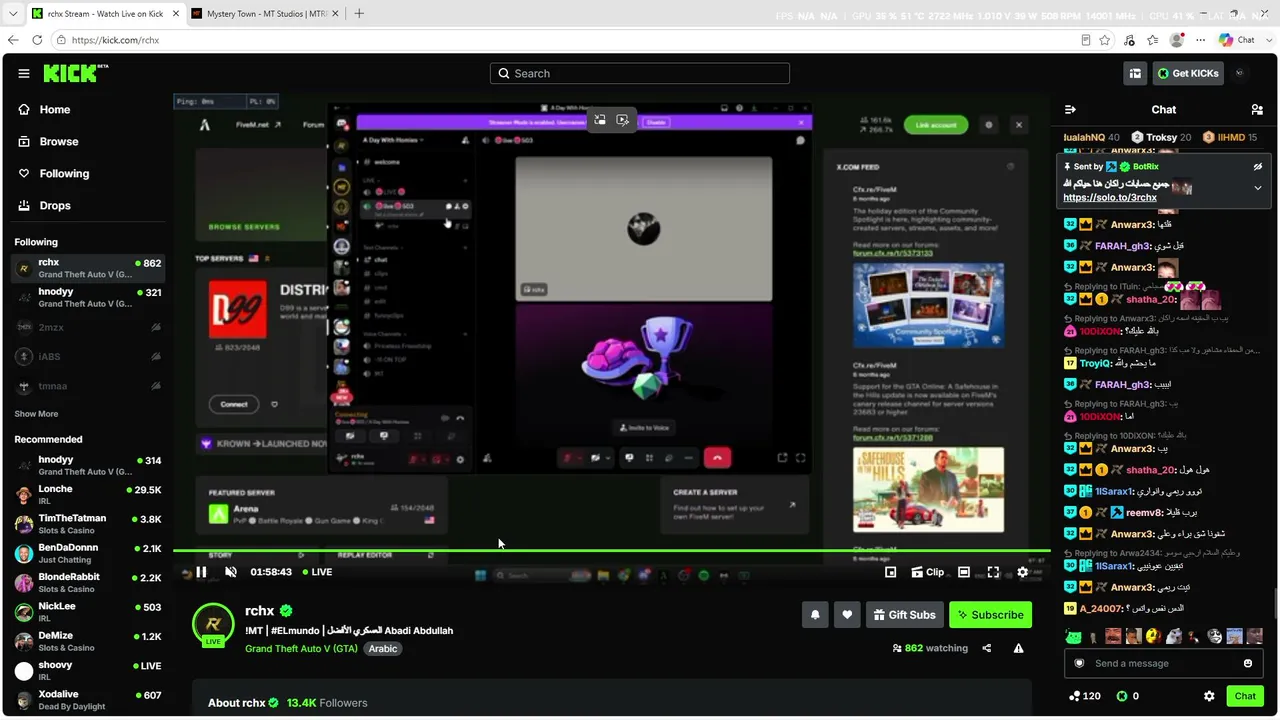Switch to the Mystery Town browser tab
Screen dimensions: 1280x720
click(264, 14)
